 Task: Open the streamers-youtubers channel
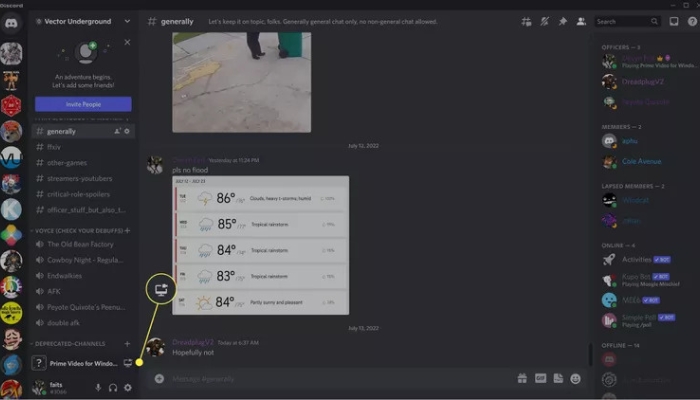coord(83,178)
